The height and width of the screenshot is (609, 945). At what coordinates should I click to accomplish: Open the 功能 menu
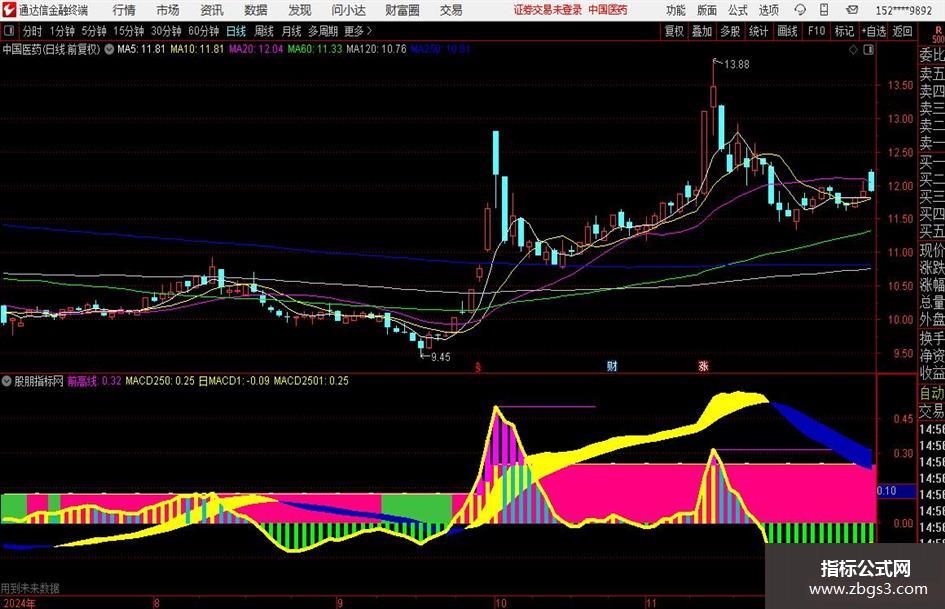pyautogui.click(x=676, y=10)
